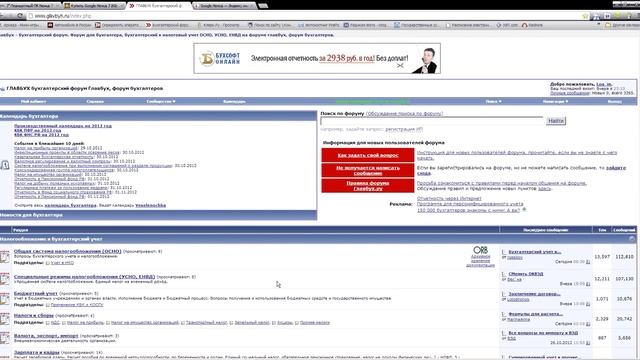Click the Новости для бухгалтера panel header
Viewport: 640px width, 360px height.
158,215
